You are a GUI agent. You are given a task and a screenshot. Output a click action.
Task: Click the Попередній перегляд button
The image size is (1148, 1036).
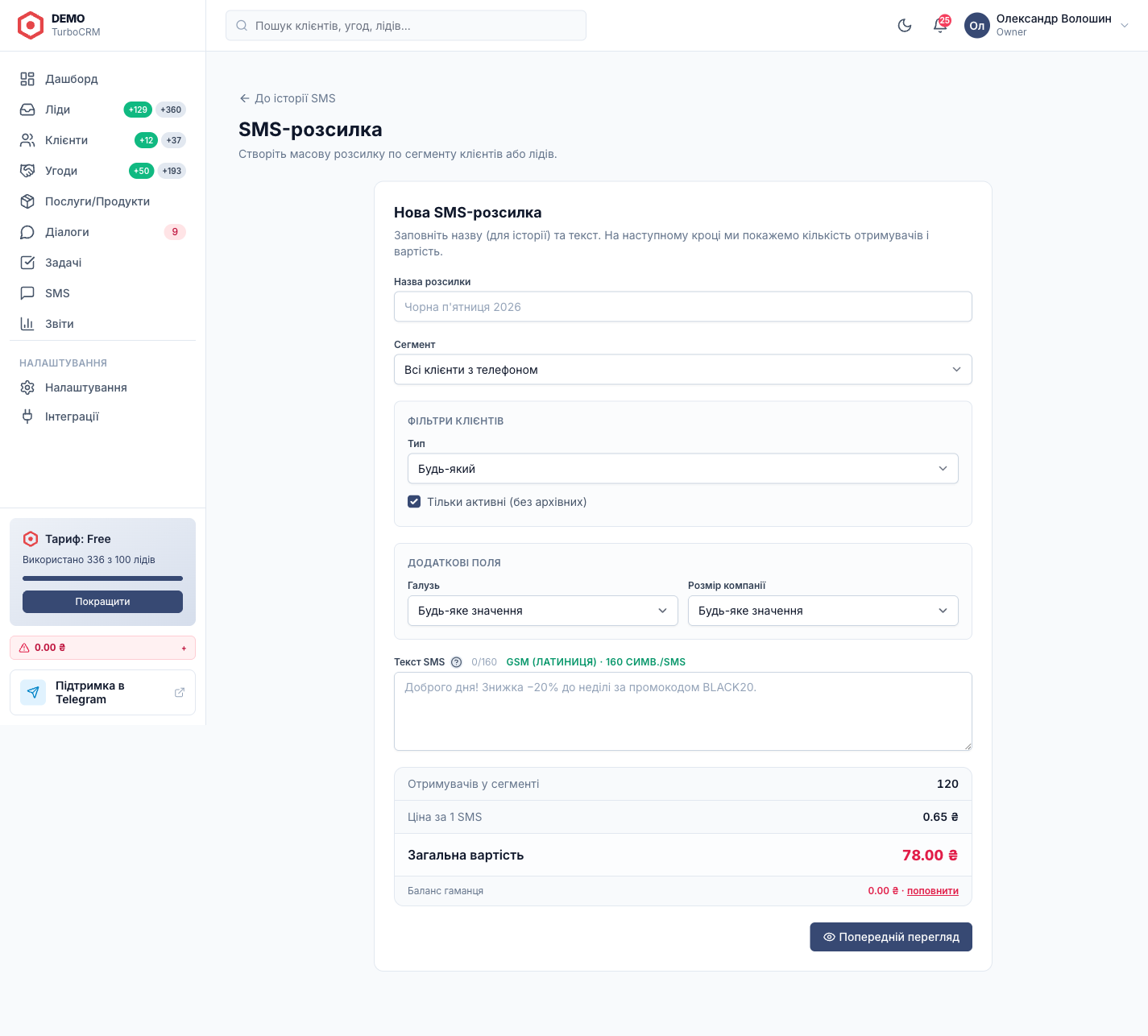click(891, 937)
